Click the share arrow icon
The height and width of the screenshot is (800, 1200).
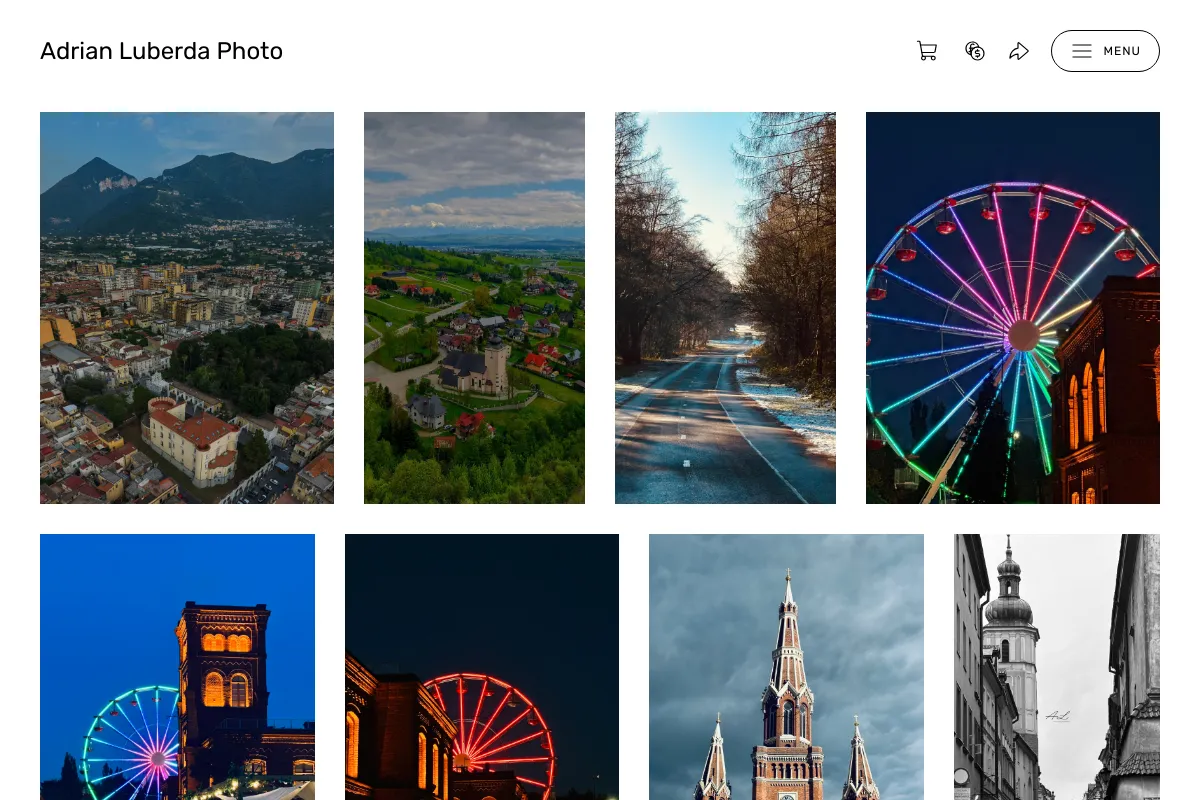tap(1019, 51)
